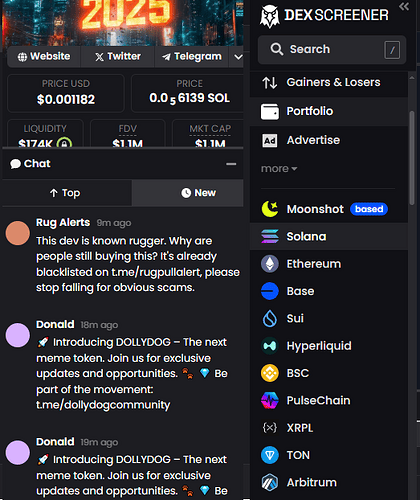Click the t.me/dollydogcommunity text
Screen dimensions: 420x500
(x=103, y=405)
